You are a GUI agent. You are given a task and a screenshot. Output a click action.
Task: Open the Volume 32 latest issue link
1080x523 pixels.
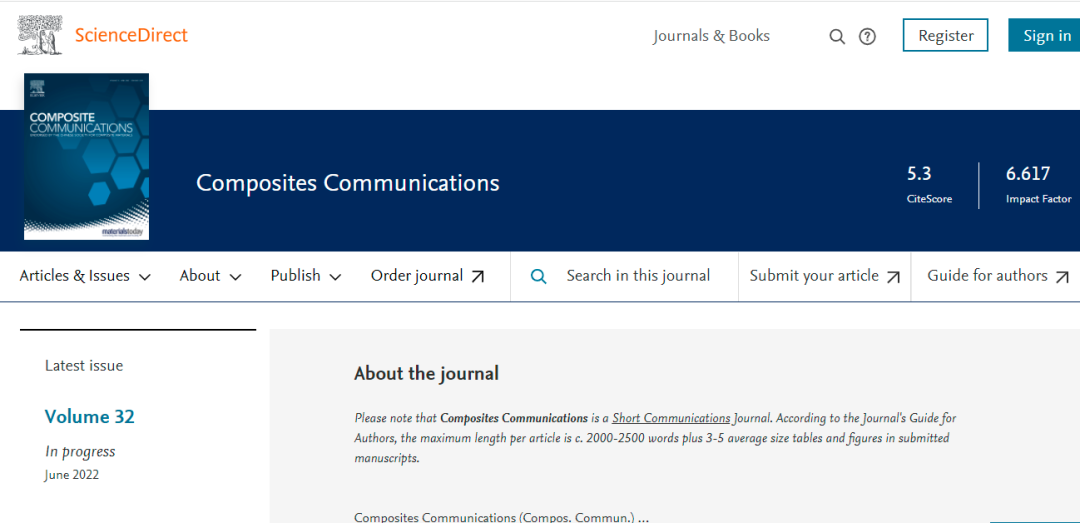point(89,417)
